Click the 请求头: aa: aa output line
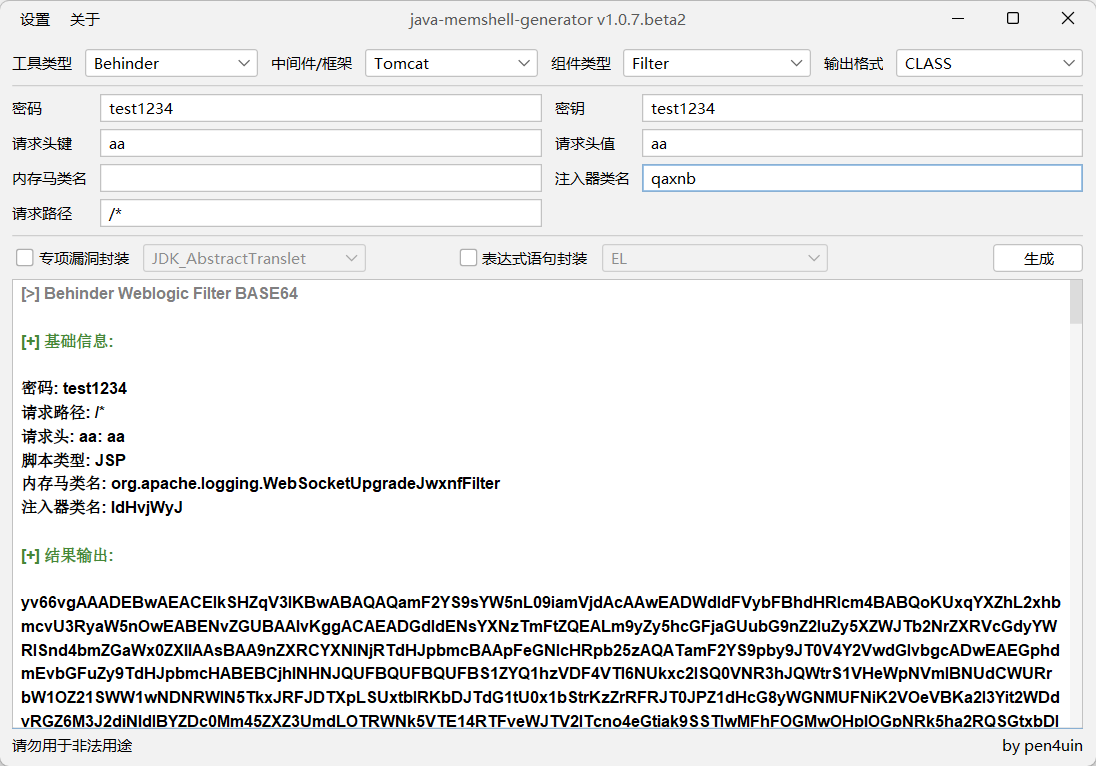Screen dimensions: 1096x766 [x=73, y=437]
